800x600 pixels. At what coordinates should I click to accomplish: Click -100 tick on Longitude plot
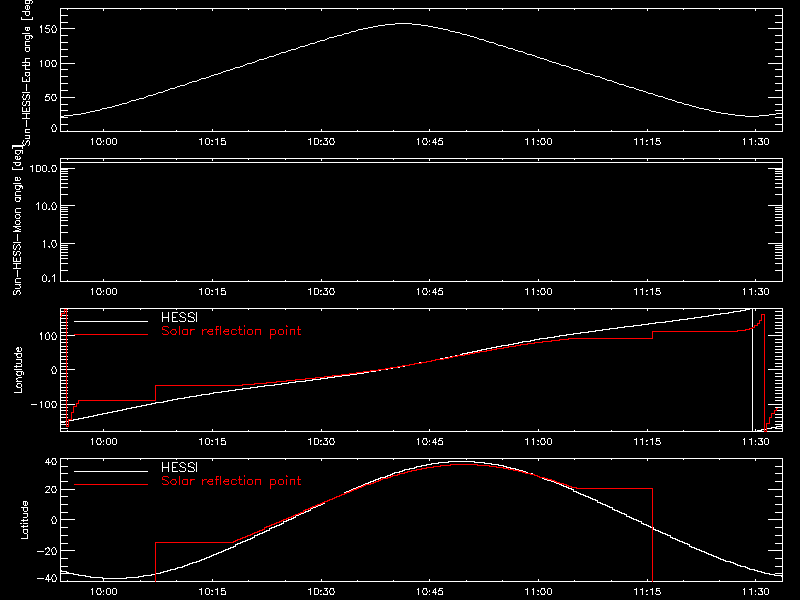point(44,405)
